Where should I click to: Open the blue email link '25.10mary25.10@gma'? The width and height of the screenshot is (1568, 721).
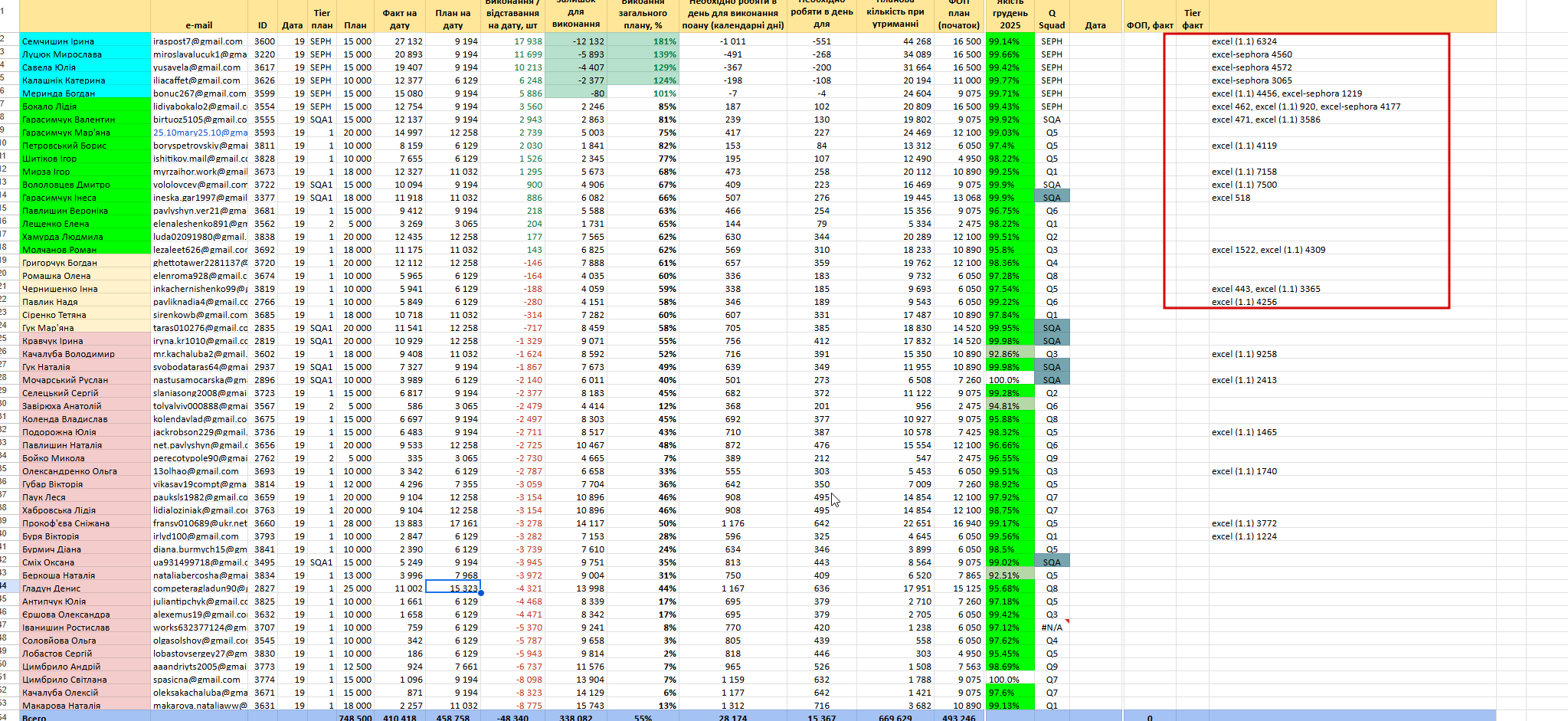[199, 133]
